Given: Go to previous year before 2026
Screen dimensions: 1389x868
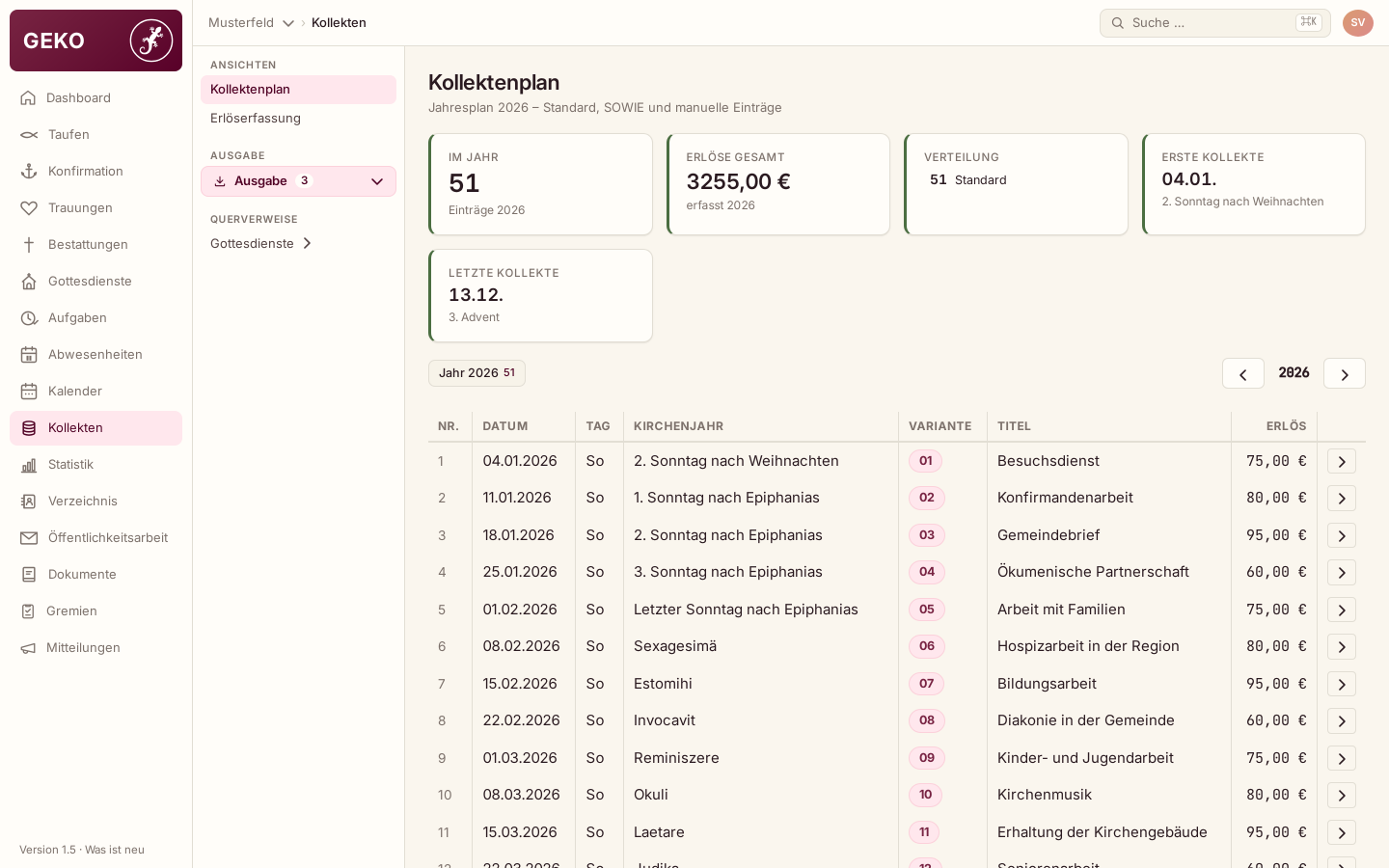Looking at the screenshot, I should click(1243, 373).
